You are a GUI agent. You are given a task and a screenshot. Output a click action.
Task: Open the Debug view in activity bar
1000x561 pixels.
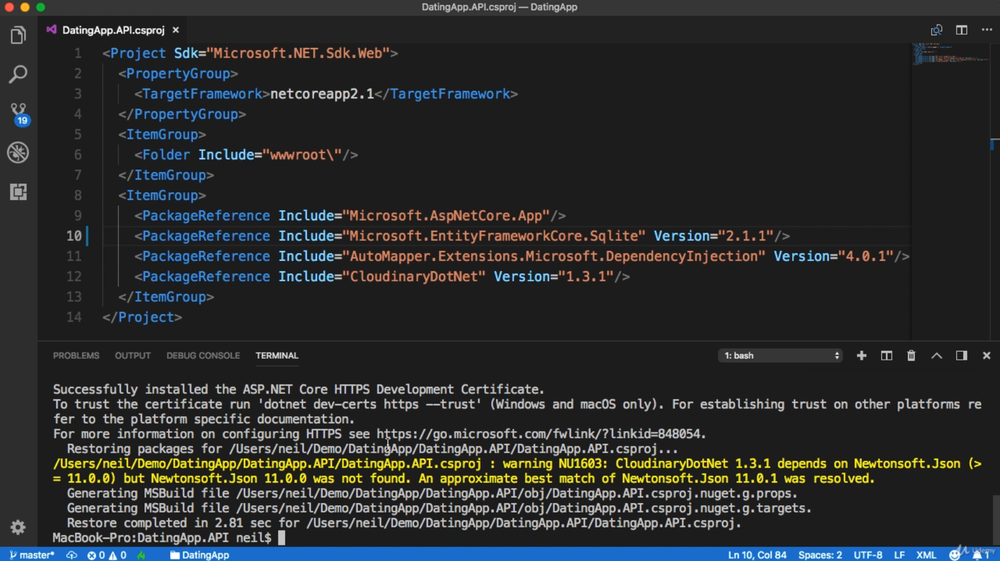[x=18, y=153]
